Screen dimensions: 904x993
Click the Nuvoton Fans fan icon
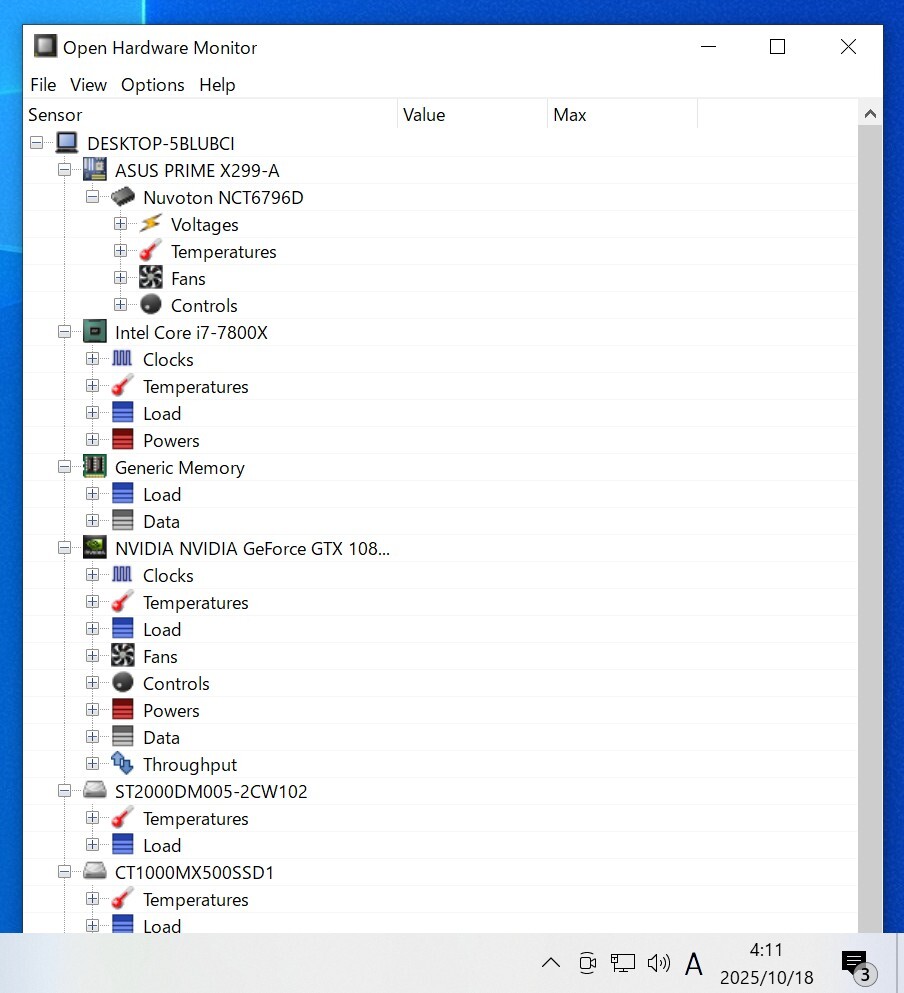pyautogui.click(x=151, y=277)
